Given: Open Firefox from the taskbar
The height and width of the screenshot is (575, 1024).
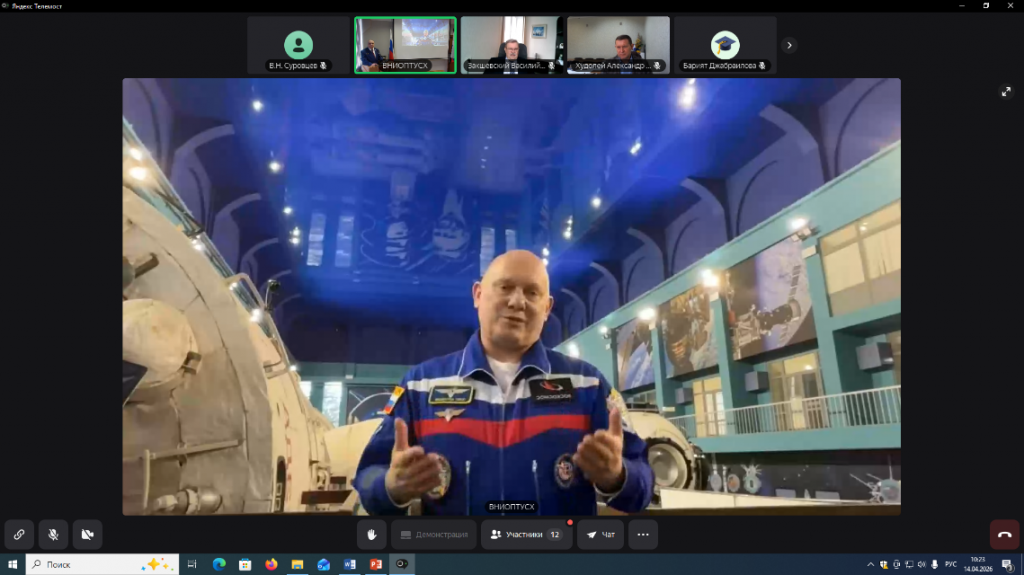Looking at the screenshot, I should [x=271, y=564].
